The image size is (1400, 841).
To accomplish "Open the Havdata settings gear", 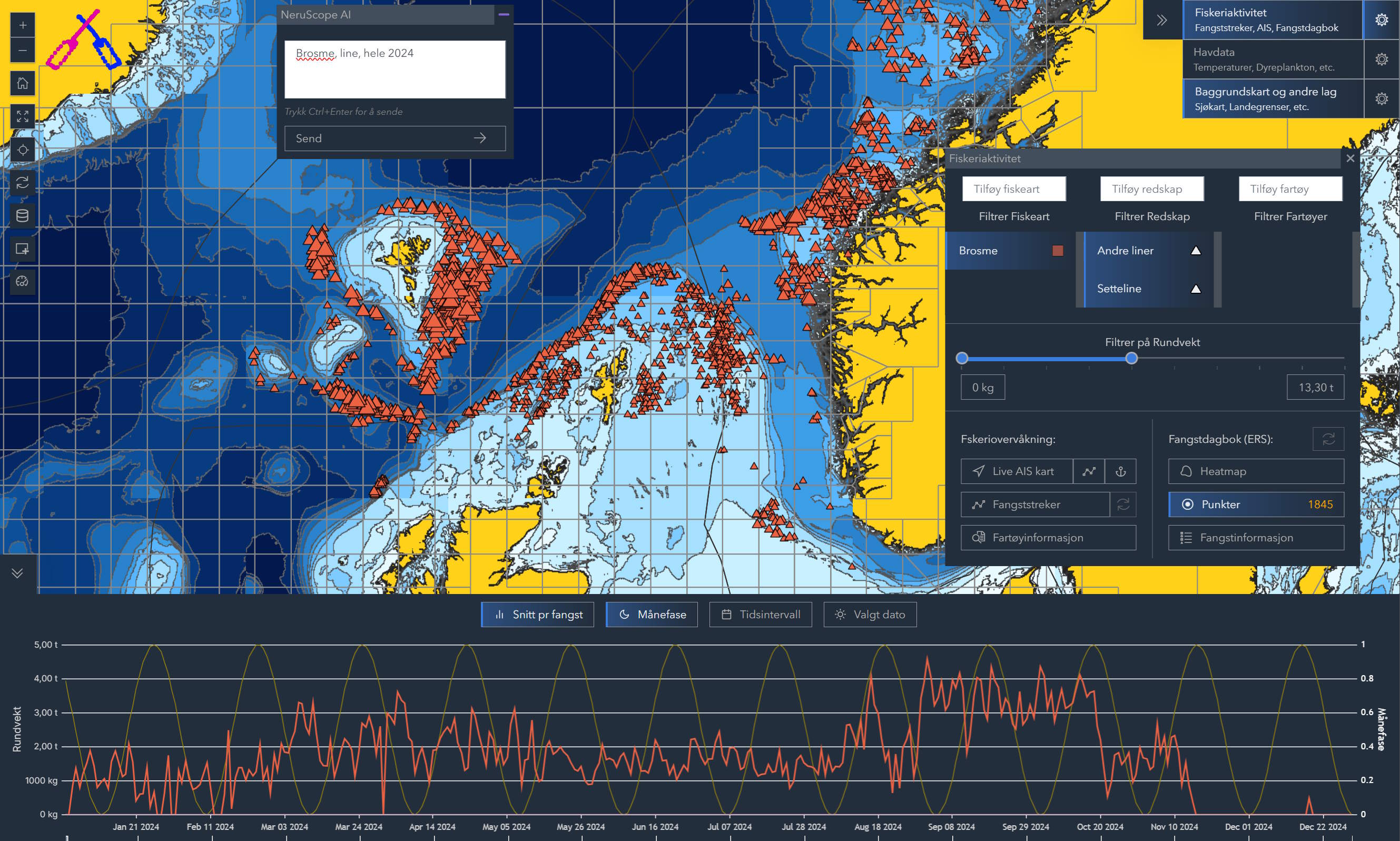I will (x=1381, y=59).
